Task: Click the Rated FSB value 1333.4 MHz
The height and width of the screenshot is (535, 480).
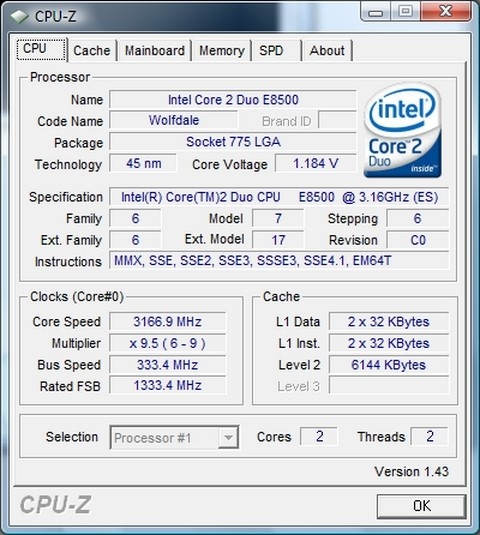Action: pos(167,386)
